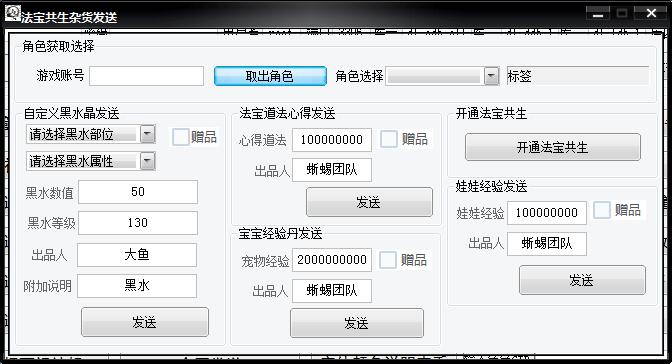Click the 法宝道法心得发送 group title
672x364 pixels.
point(287,113)
